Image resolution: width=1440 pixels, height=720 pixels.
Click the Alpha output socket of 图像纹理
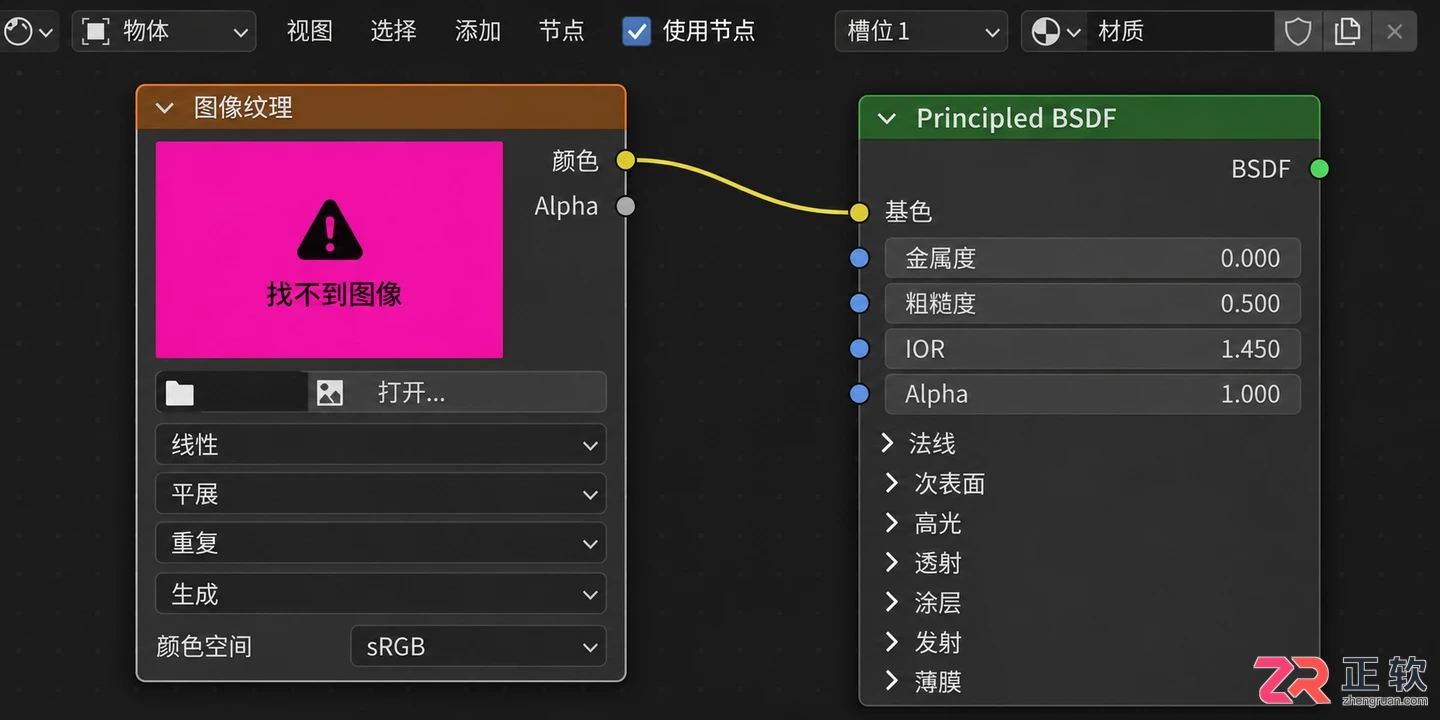pyautogui.click(x=625, y=206)
